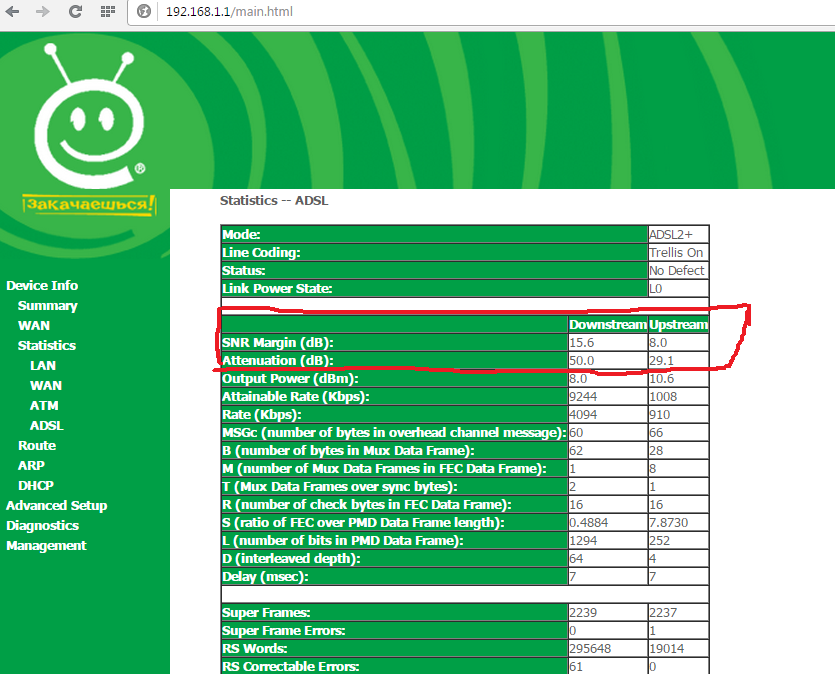Open the ARP page
This screenshot has height=674, width=835.
click(x=31, y=465)
